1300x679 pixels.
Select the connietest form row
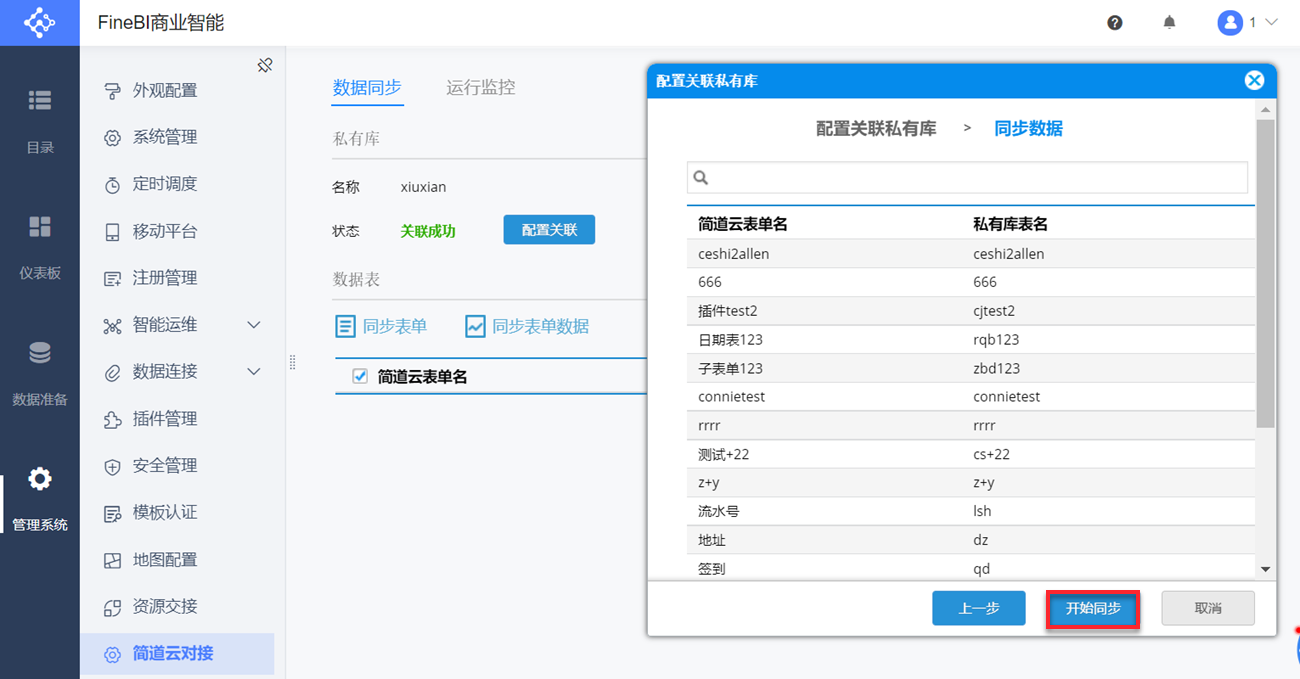coord(971,396)
